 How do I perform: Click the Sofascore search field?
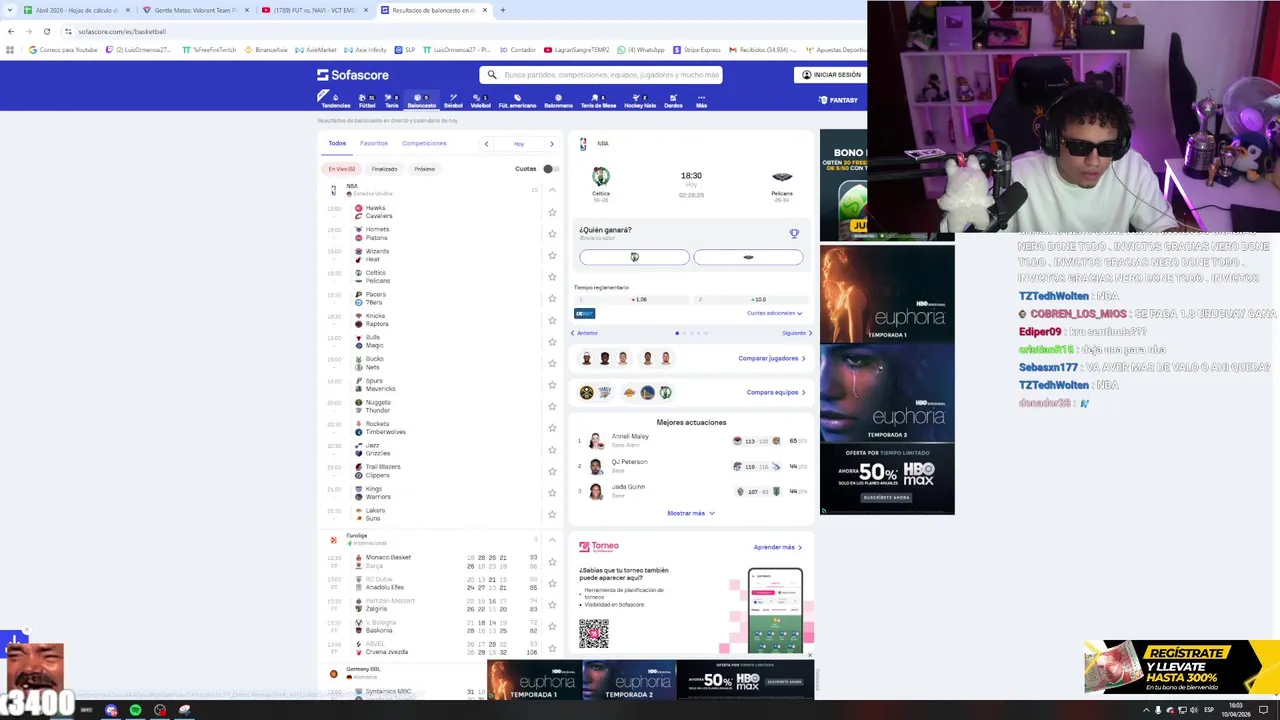[600, 75]
